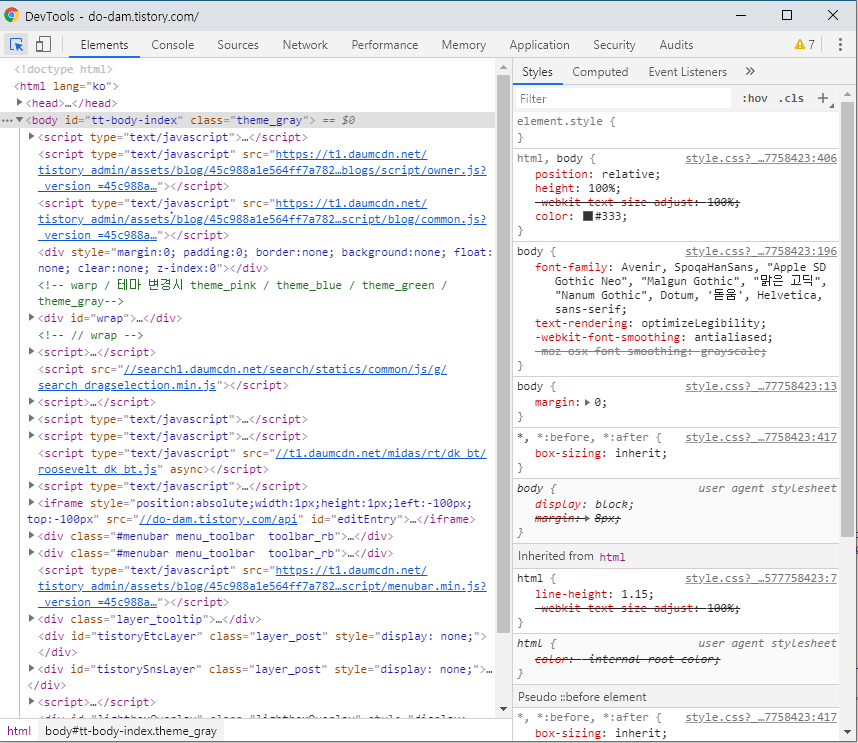This screenshot has width=858, height=743.
Task: Add a new style rule plus icon
Action: pos(823,98)
